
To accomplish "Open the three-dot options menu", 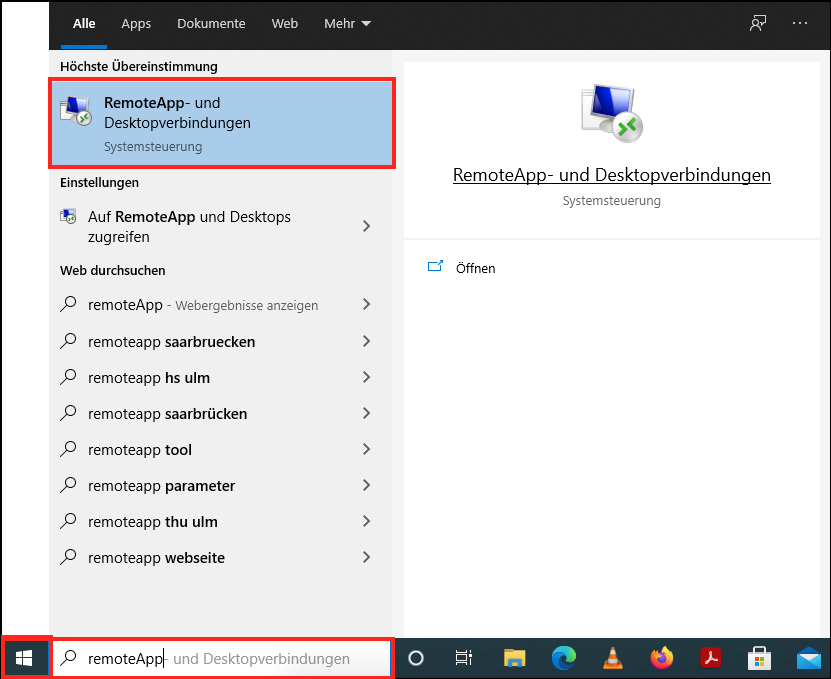I will coord(799,23).
